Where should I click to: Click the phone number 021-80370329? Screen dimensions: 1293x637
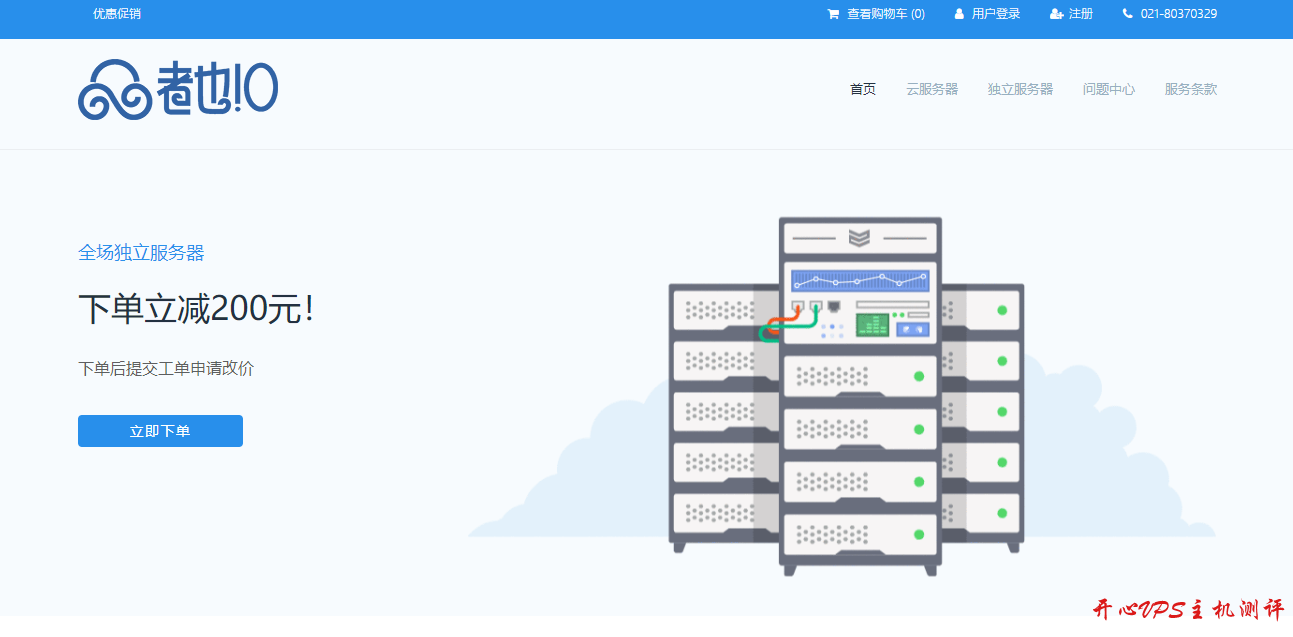click(1178, 14)
